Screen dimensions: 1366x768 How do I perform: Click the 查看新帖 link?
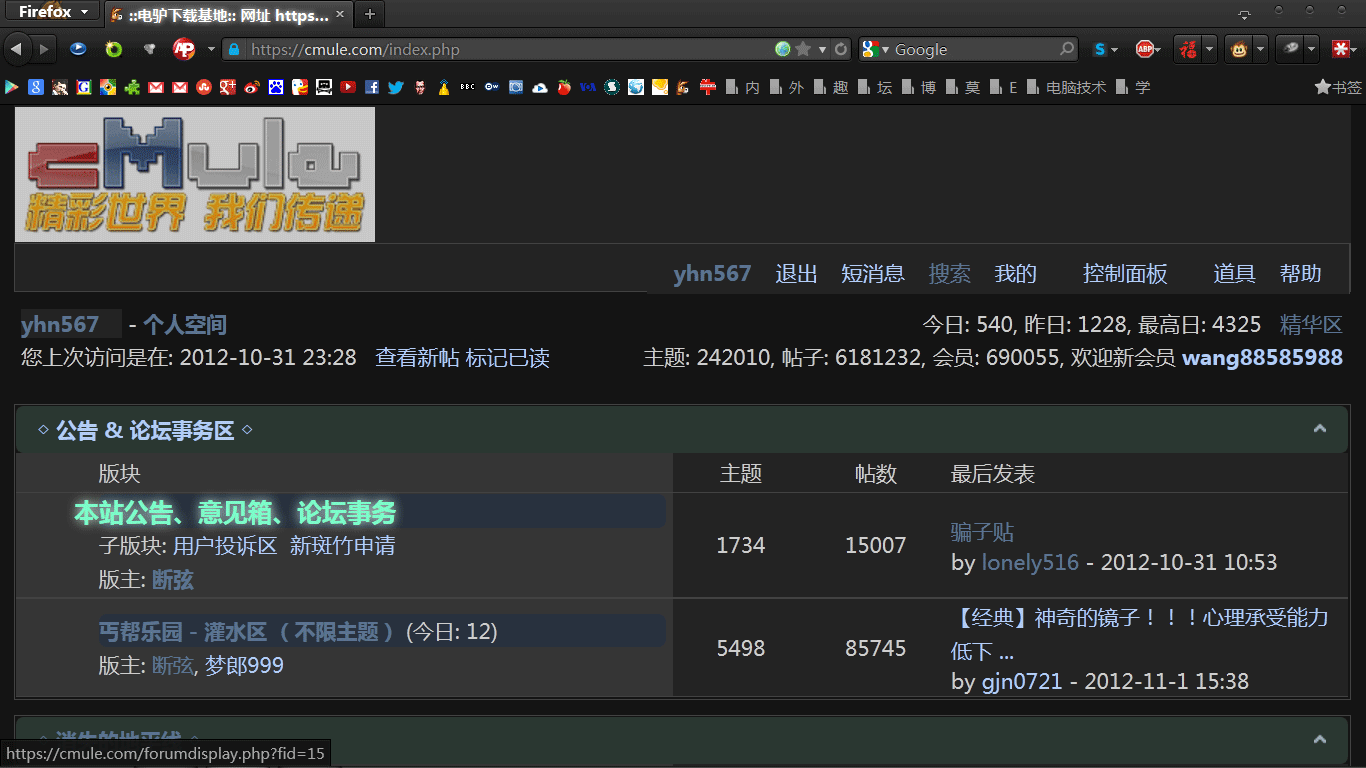click(x=417, y=357)
